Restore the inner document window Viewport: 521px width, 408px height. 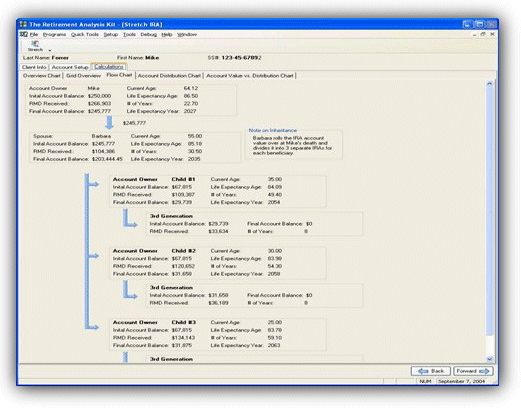(x=483, y=34)
